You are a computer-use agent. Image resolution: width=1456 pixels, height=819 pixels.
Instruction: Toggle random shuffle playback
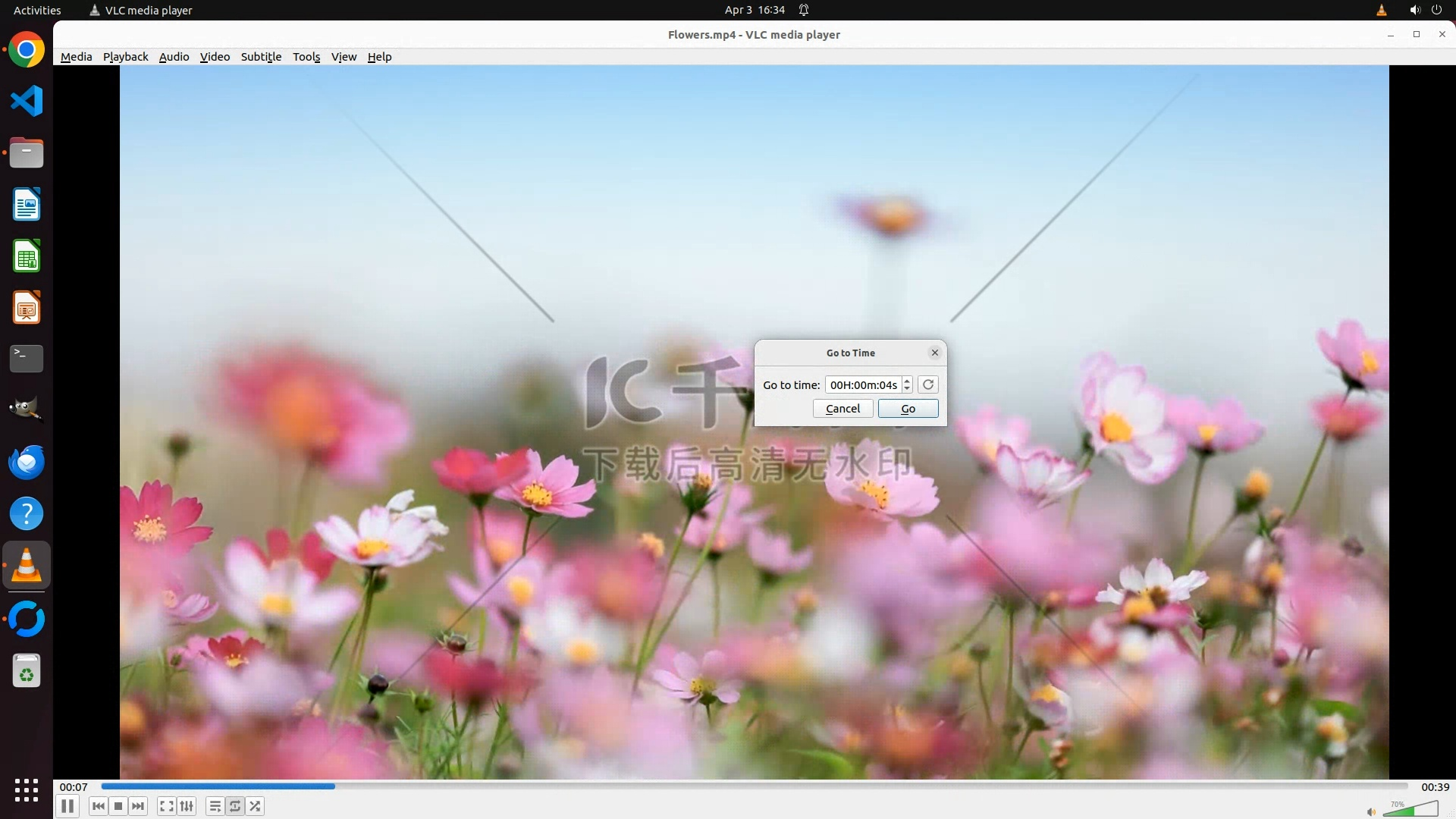[x=256, y=806]
